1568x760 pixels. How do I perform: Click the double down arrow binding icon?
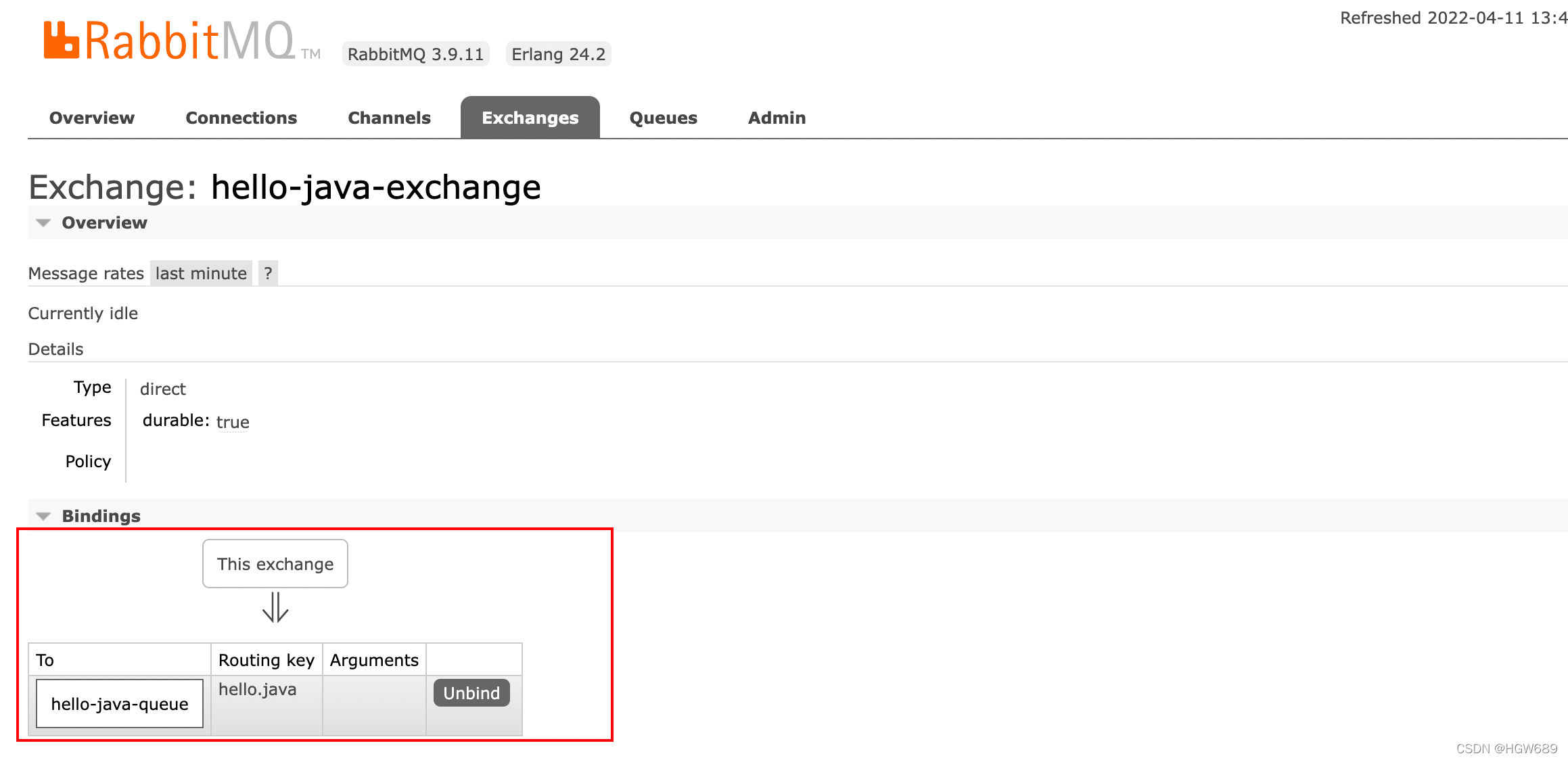coord(275,607)
